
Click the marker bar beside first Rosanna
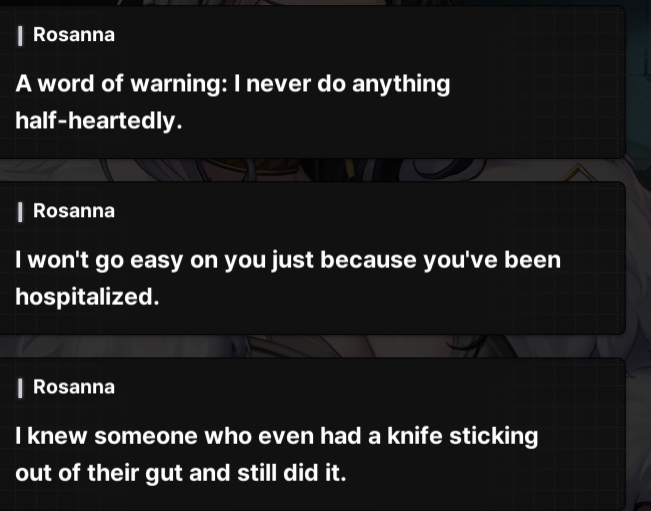pos(20,35)
